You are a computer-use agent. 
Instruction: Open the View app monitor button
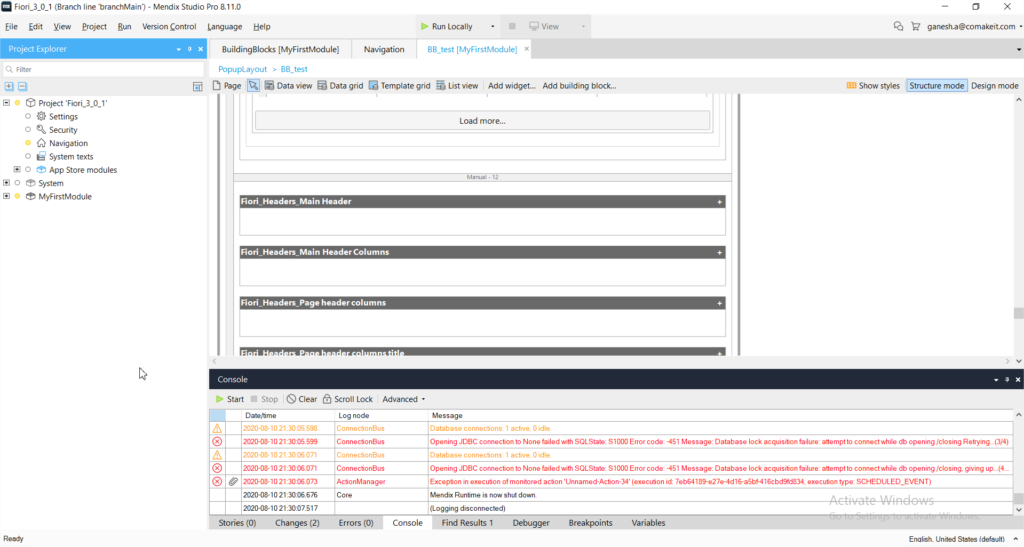544,26
